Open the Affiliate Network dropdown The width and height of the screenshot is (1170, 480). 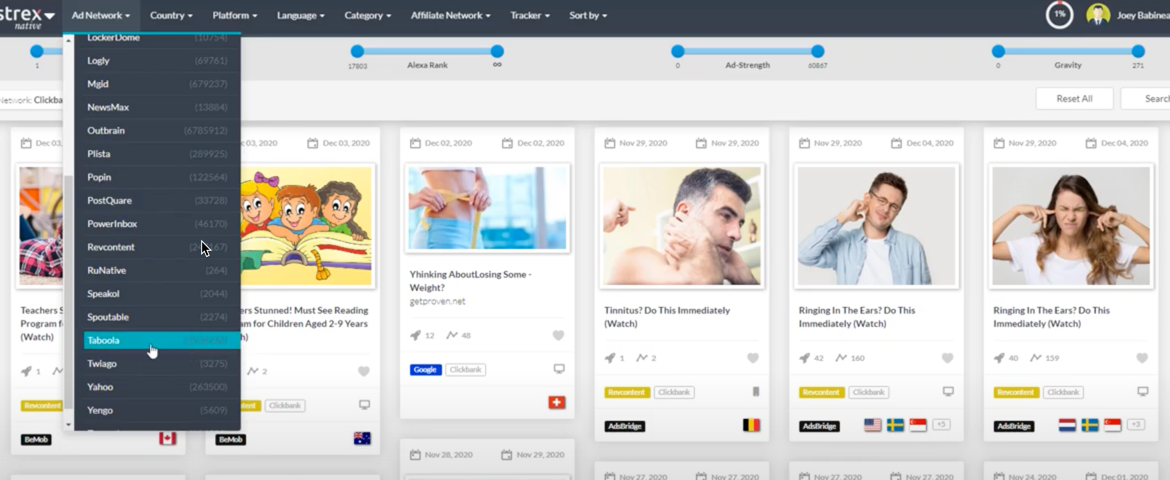click(451, 15)
